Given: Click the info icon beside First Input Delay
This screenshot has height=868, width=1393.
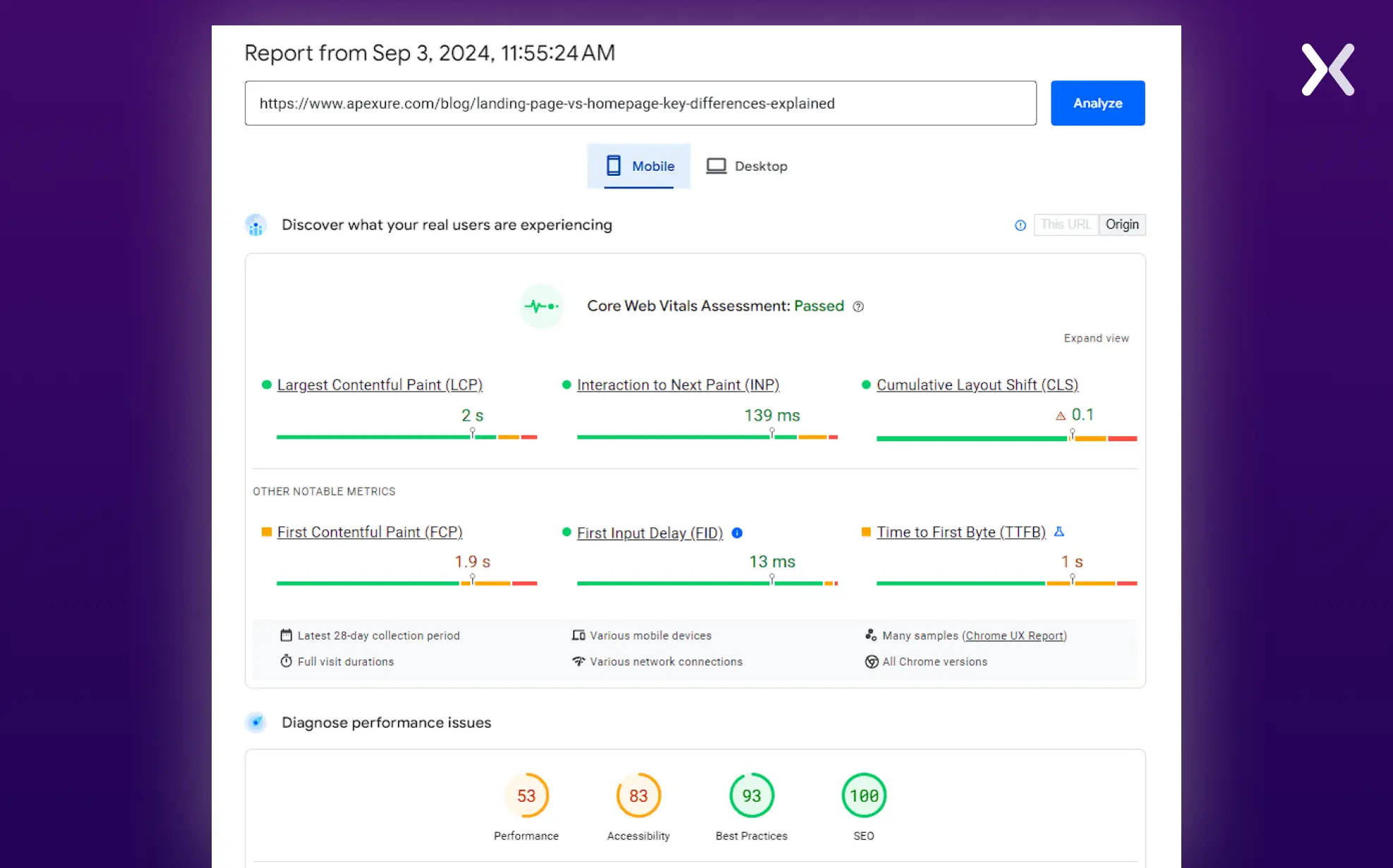Looking at the screenshot, I should pos(737,533).
